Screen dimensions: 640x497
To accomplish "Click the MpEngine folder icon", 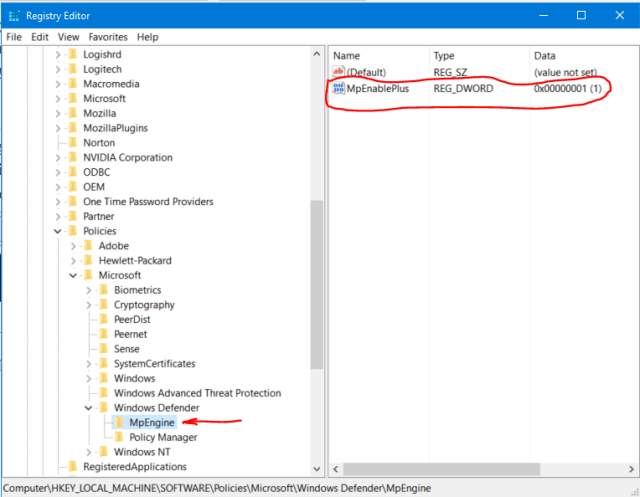I will click(x=119, y=422).
